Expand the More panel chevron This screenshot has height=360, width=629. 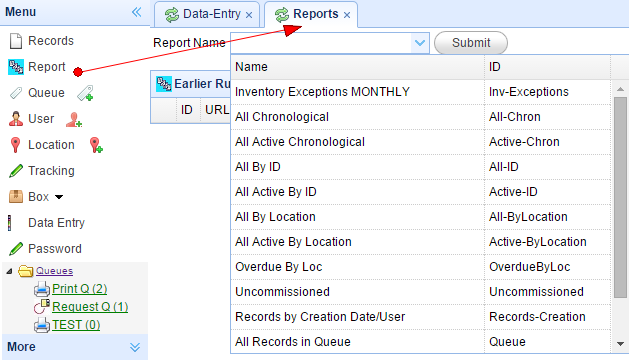coord(135,347)
